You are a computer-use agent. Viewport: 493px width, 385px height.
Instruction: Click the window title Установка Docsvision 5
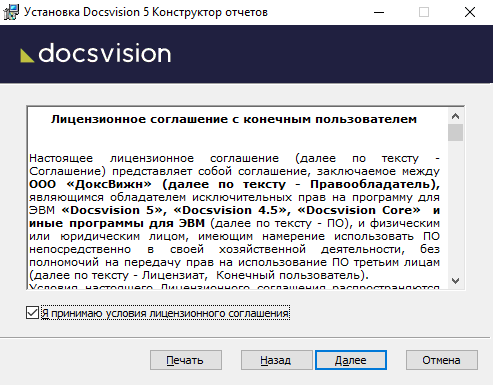pos(87,12)
